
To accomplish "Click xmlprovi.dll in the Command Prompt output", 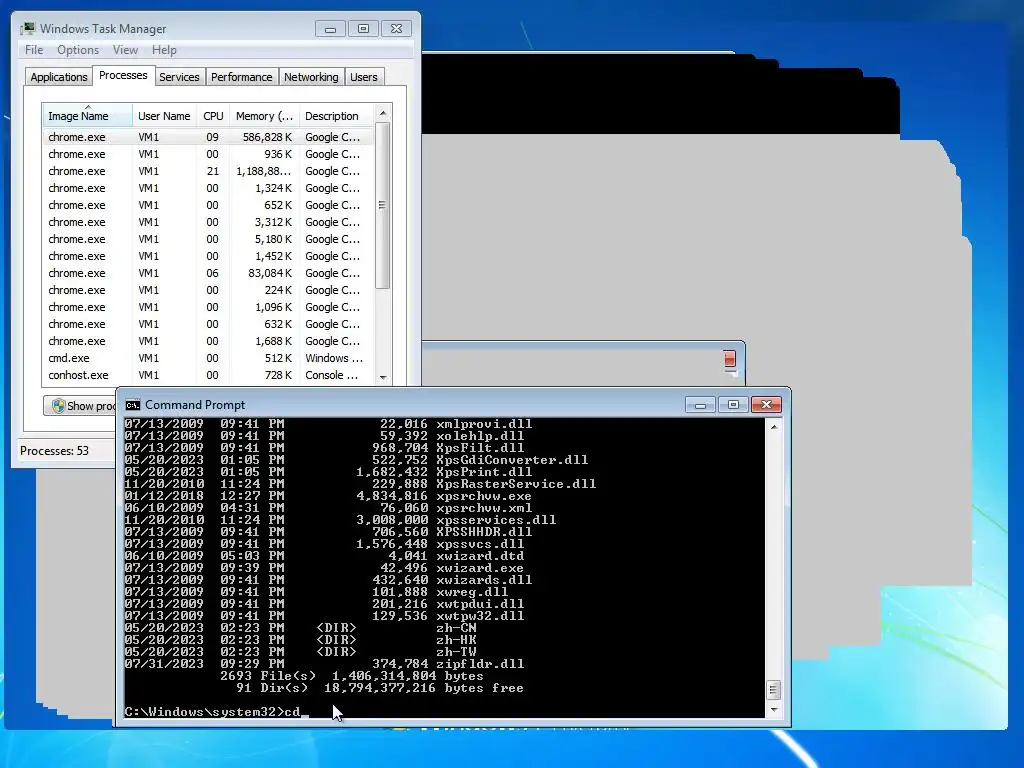I will pyautogui.click(x=484, y=424).
